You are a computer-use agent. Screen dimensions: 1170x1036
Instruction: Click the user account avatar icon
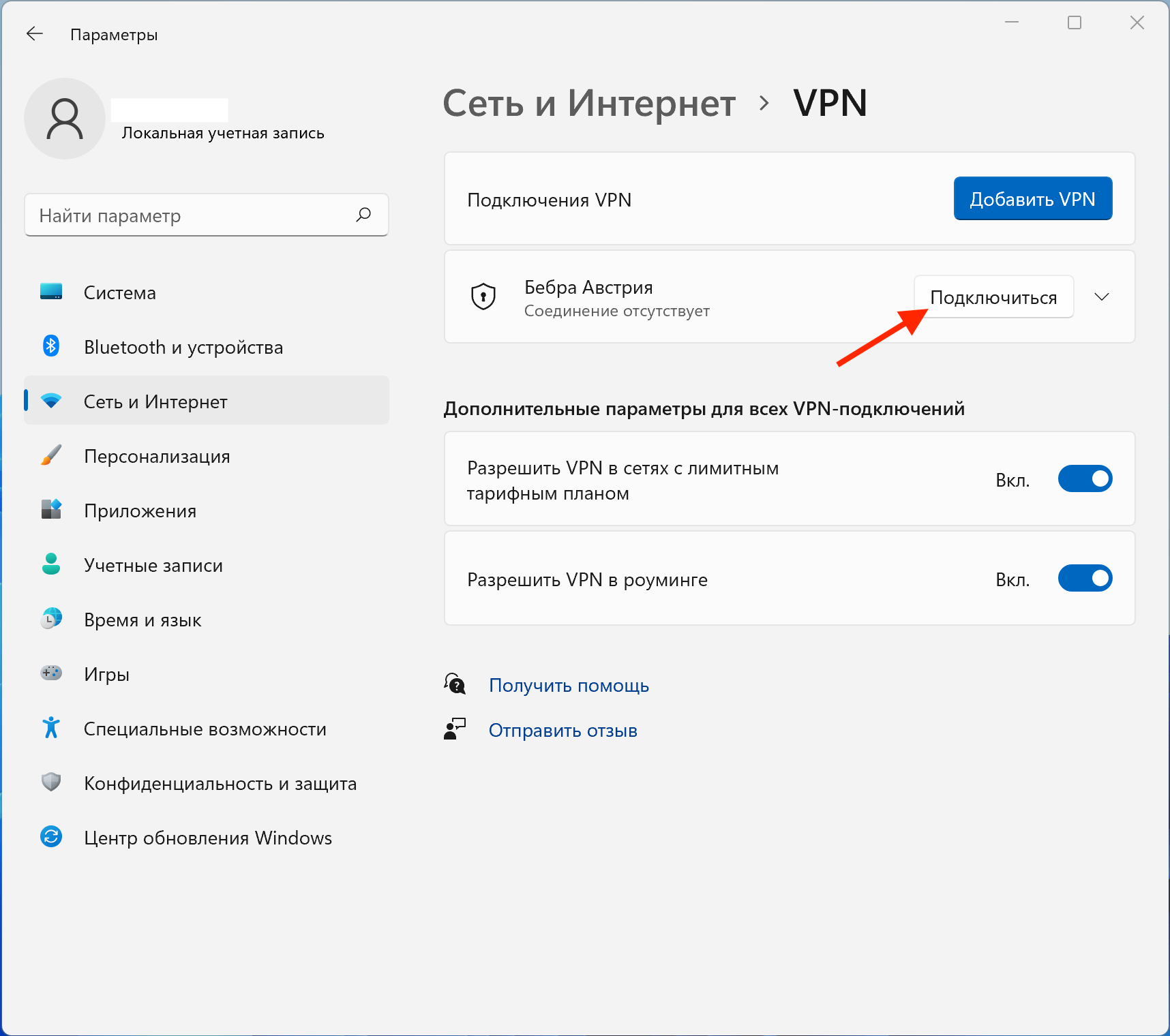click(x=65, y=119)
